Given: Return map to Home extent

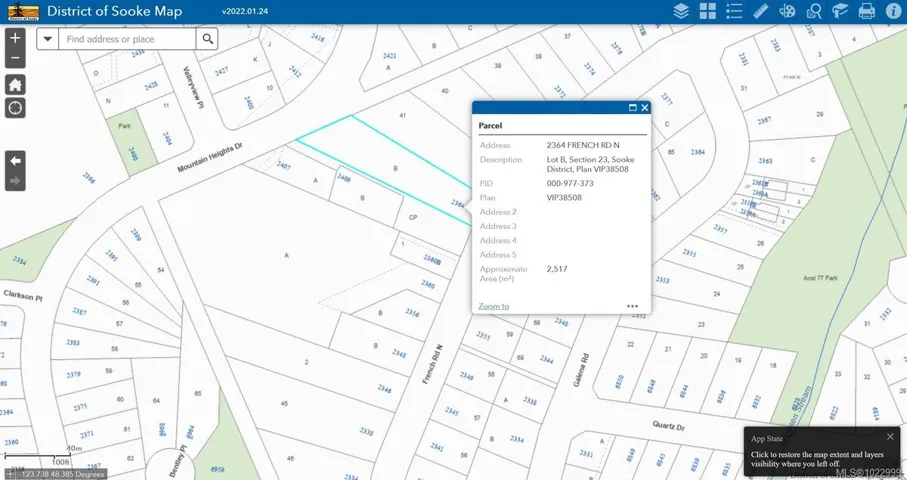Looking at the screenshot, I should 15,84.
